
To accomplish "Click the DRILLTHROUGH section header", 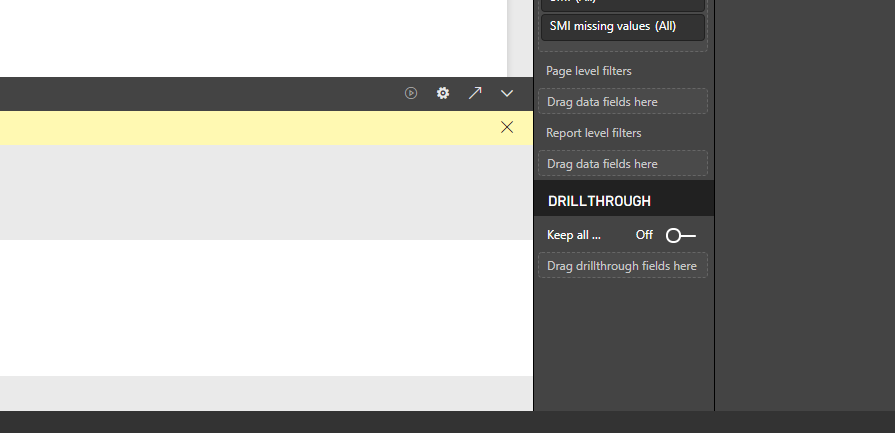I will 624,201.
